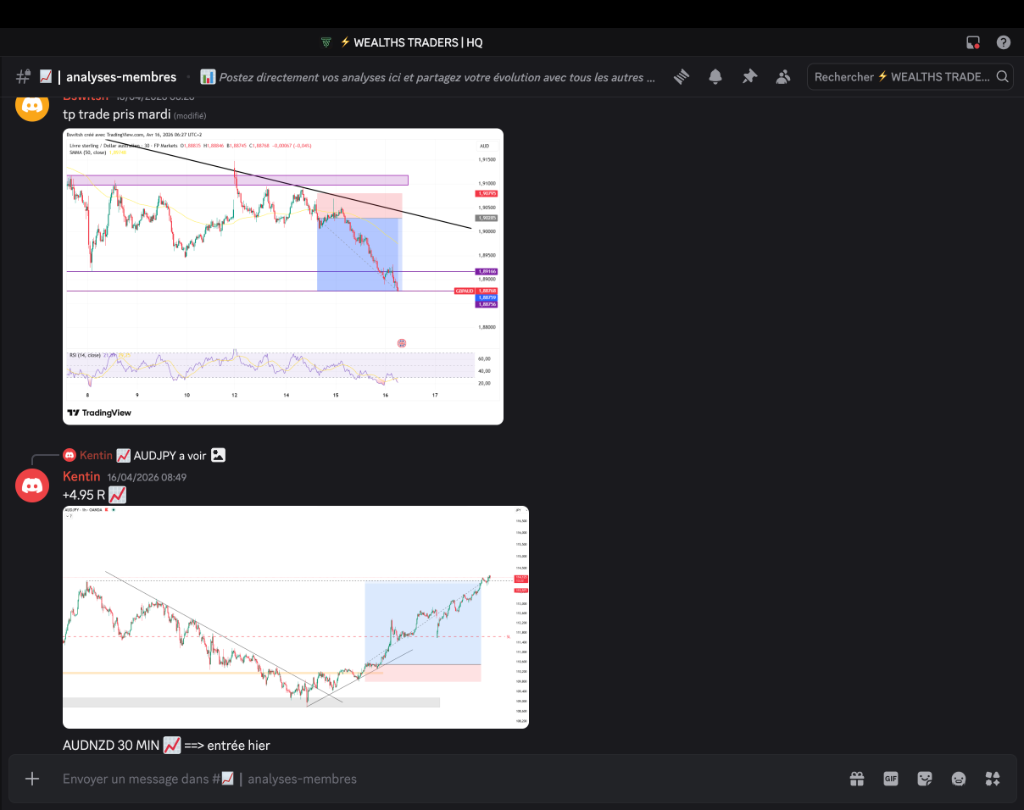Click the search magnifier icon
Image resolution: width=1024 pixels, height=810 pixels.
[x=1002, y=77]
